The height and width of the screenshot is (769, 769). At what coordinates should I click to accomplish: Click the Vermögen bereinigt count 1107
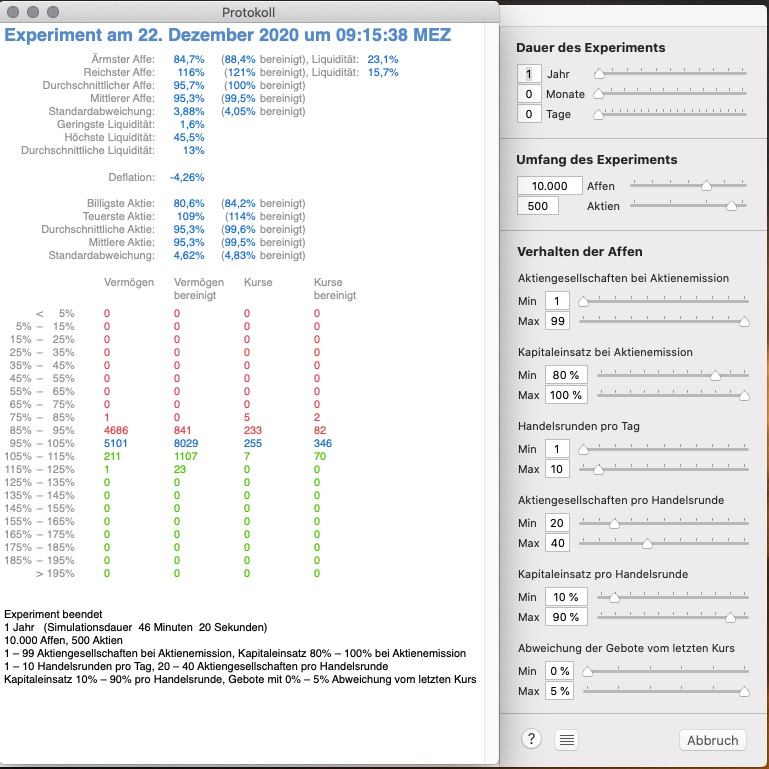coord(185,457)
